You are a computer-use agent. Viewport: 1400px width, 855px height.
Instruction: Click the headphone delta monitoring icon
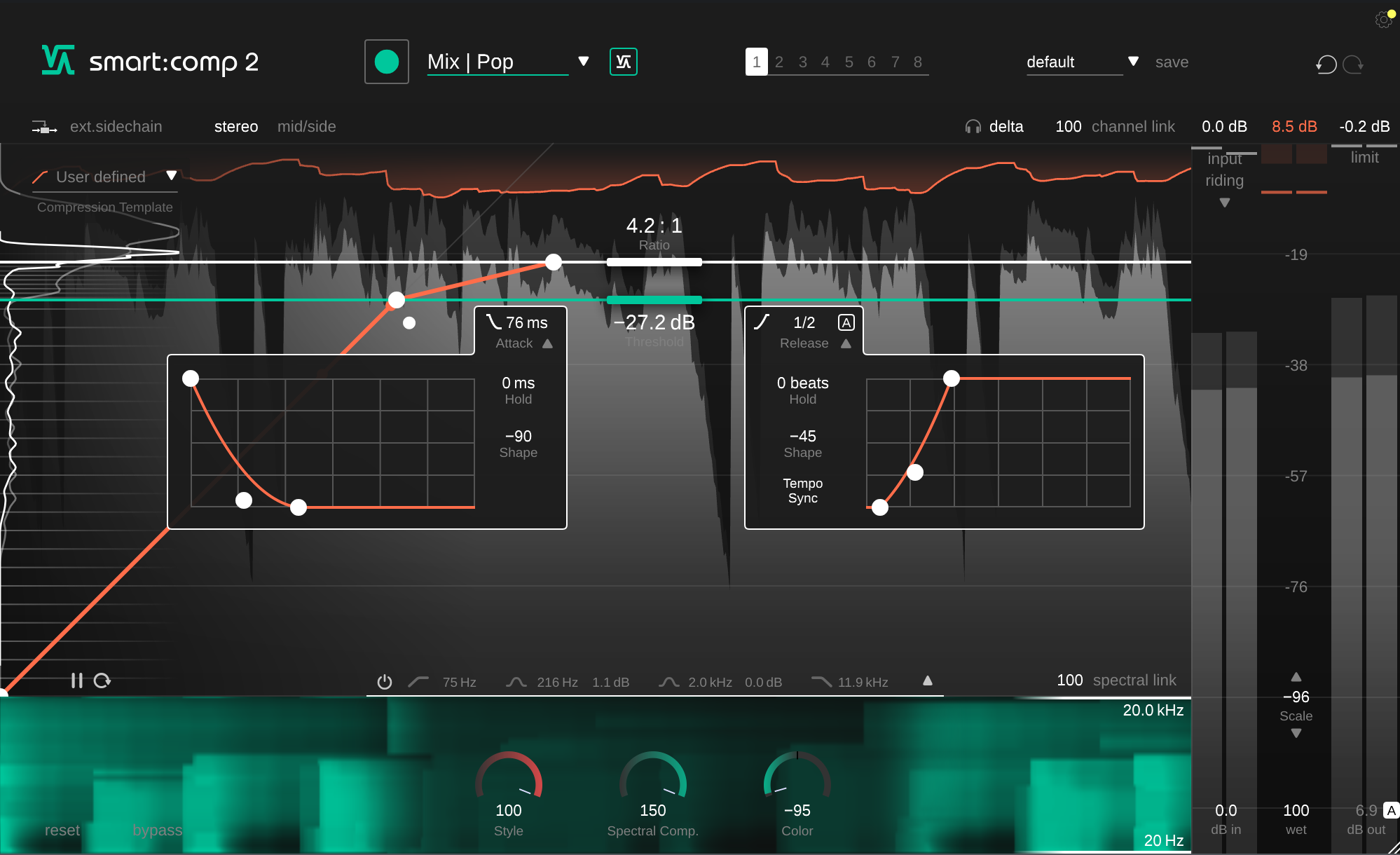click(973, 126)
